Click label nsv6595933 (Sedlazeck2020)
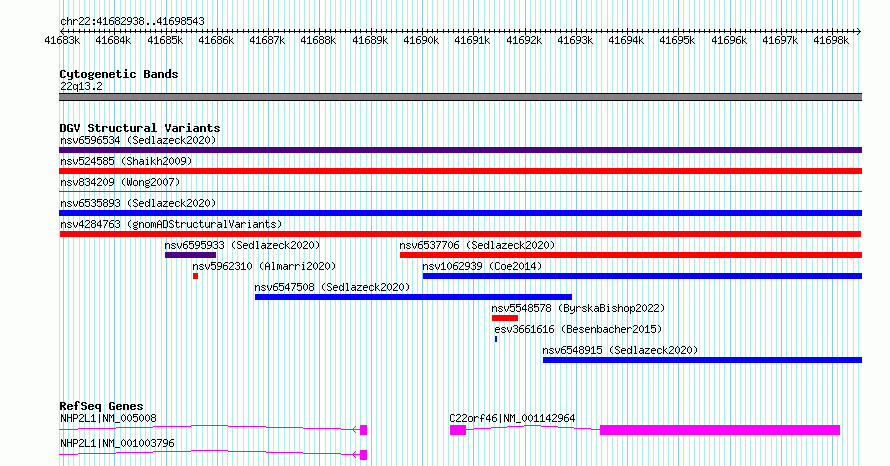Screen dimensions: 890x466 pos(242,245)
